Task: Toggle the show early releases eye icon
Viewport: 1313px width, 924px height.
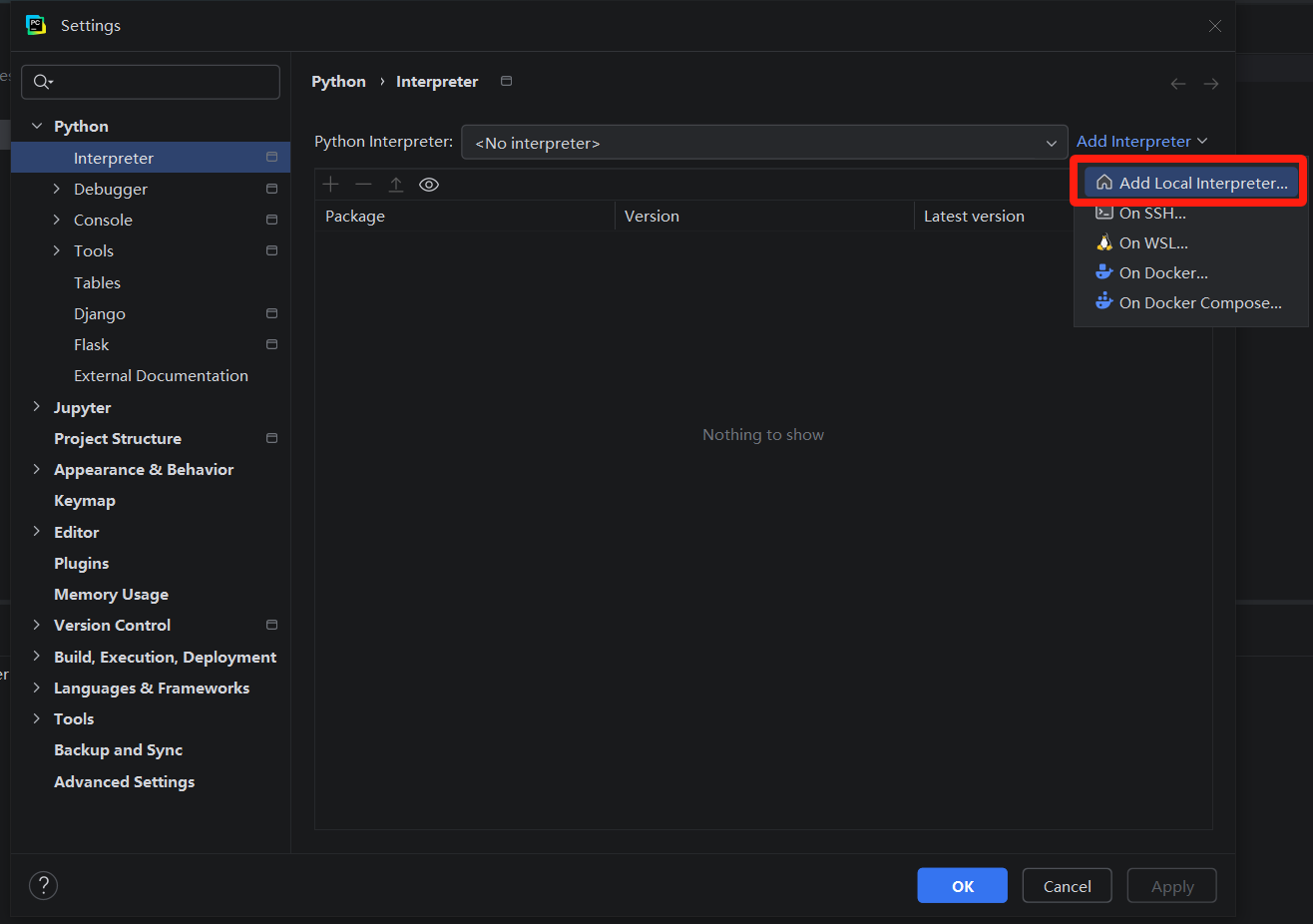Action: pos(429,185)
